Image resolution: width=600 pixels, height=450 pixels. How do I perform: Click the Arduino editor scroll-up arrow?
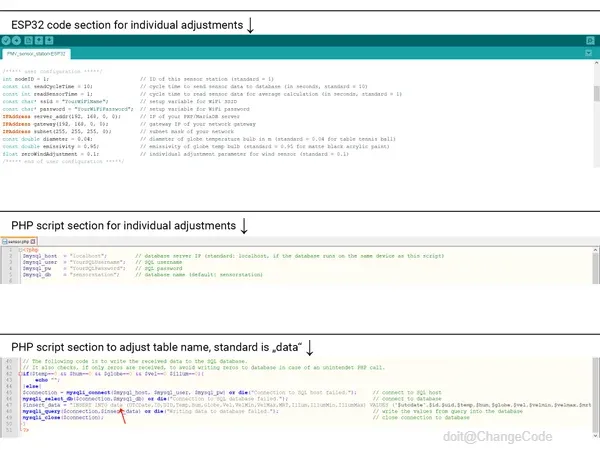(596, 62)
